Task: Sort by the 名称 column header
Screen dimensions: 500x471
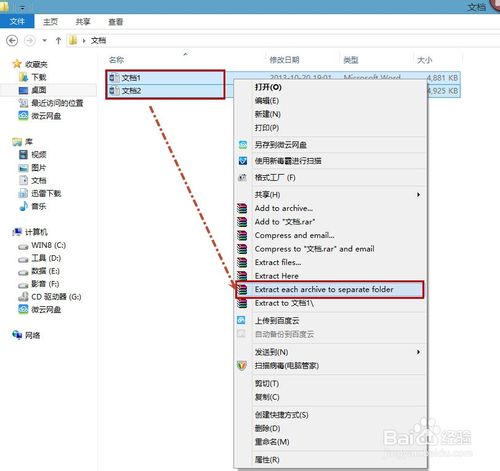Action: tap(116, 60)
